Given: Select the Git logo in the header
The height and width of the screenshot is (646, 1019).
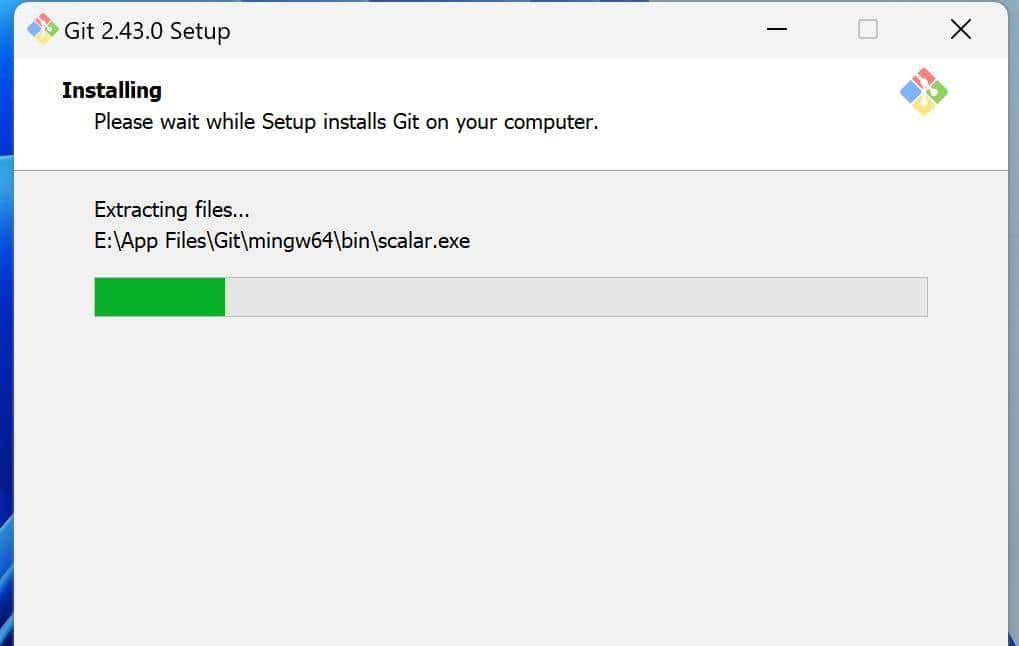Looking at the screenshot, I should (922, 90).
